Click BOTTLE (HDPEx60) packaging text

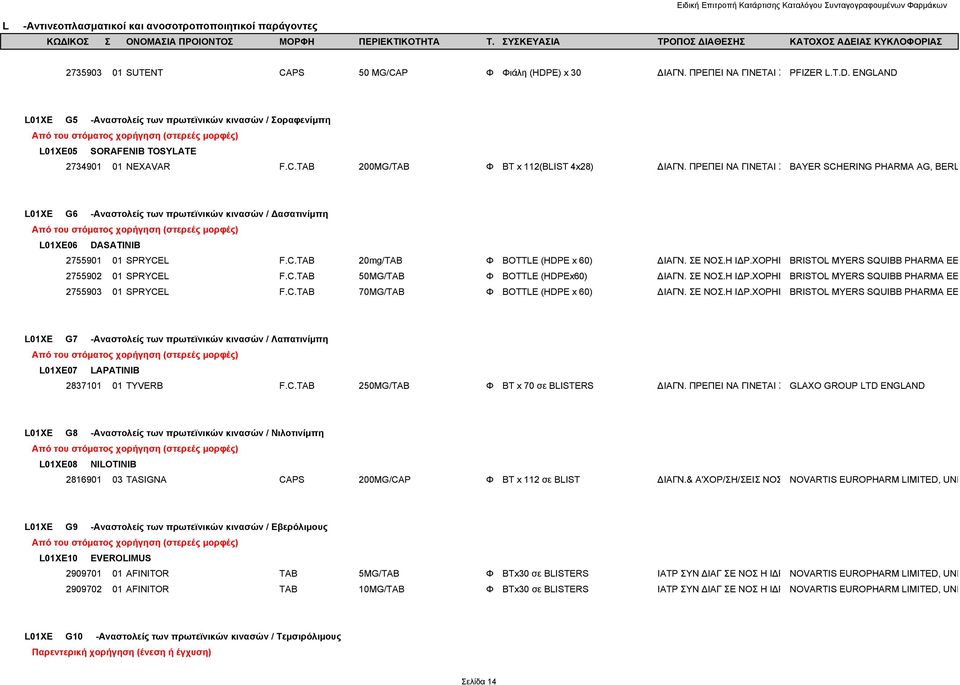tap(544, 276)
